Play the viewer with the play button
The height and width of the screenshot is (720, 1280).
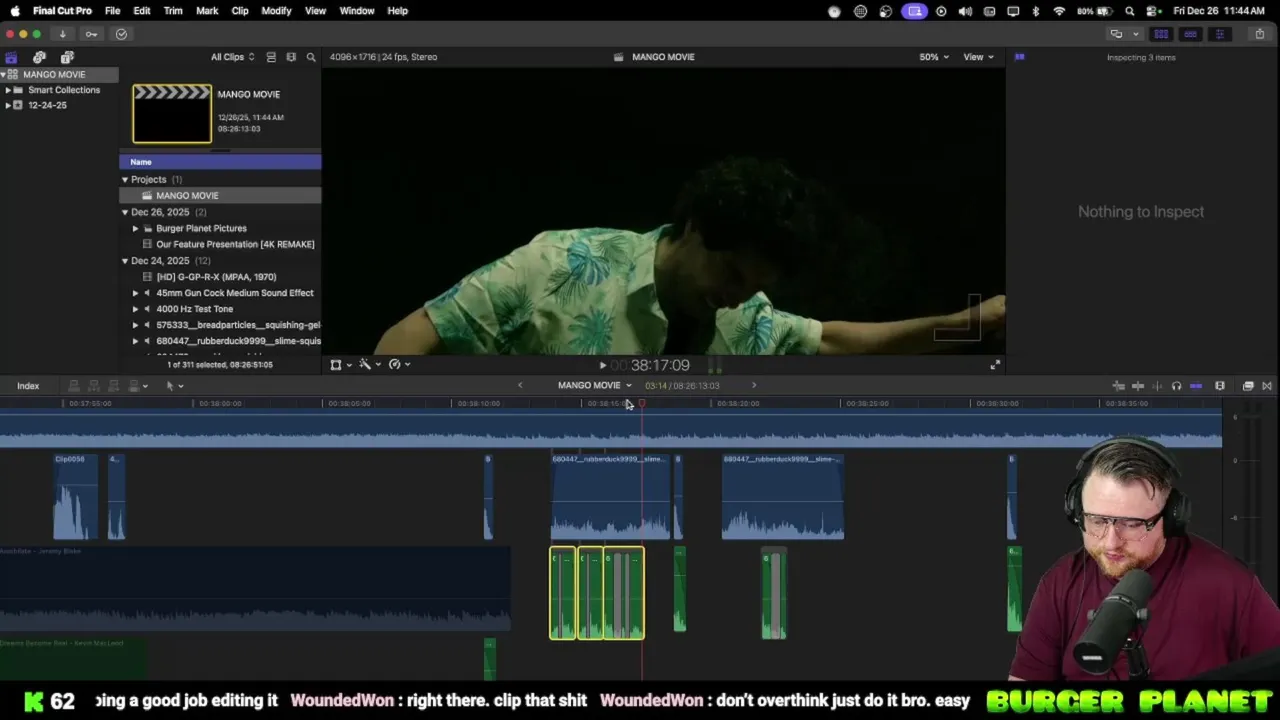(602, 366)
